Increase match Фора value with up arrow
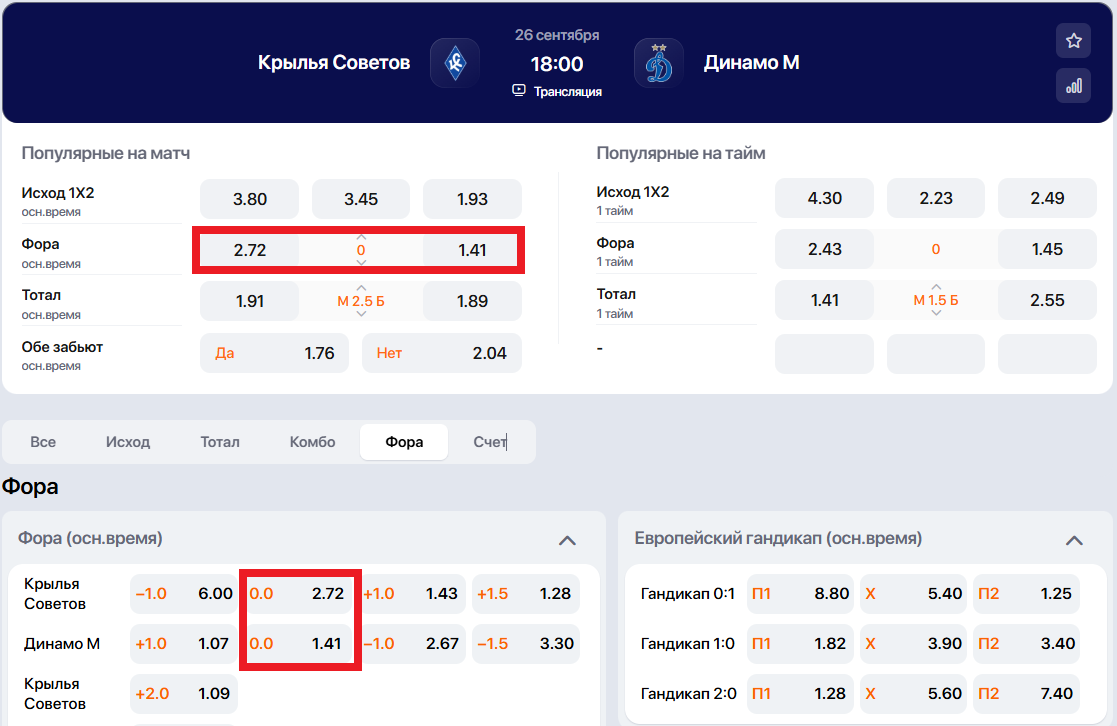This screenshot has width=1117, height=726. point(361,237)
